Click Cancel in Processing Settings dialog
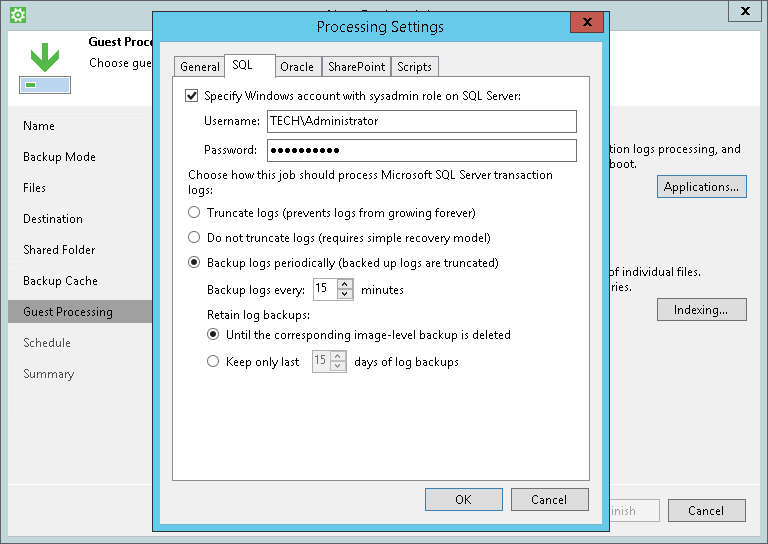 (x=550, y=499)
